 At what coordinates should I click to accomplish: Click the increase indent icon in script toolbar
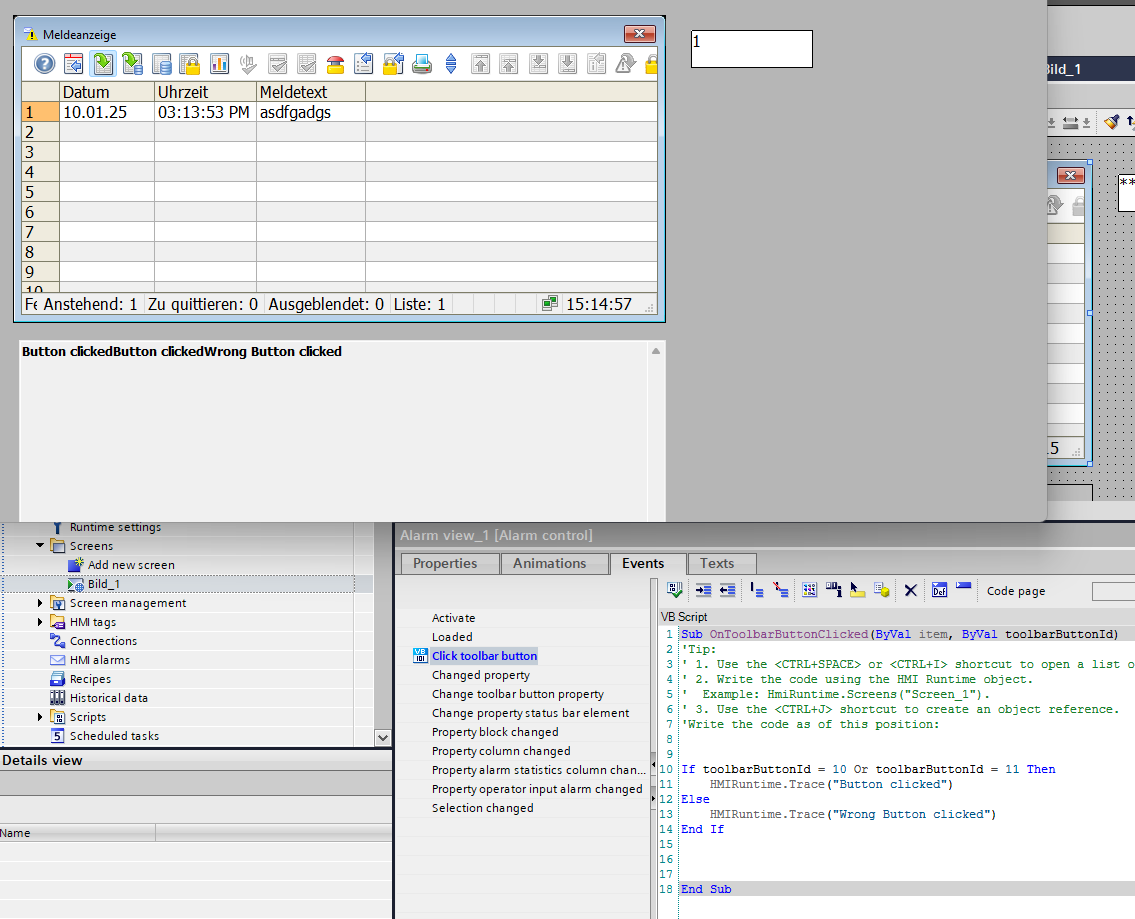[703, 590]
